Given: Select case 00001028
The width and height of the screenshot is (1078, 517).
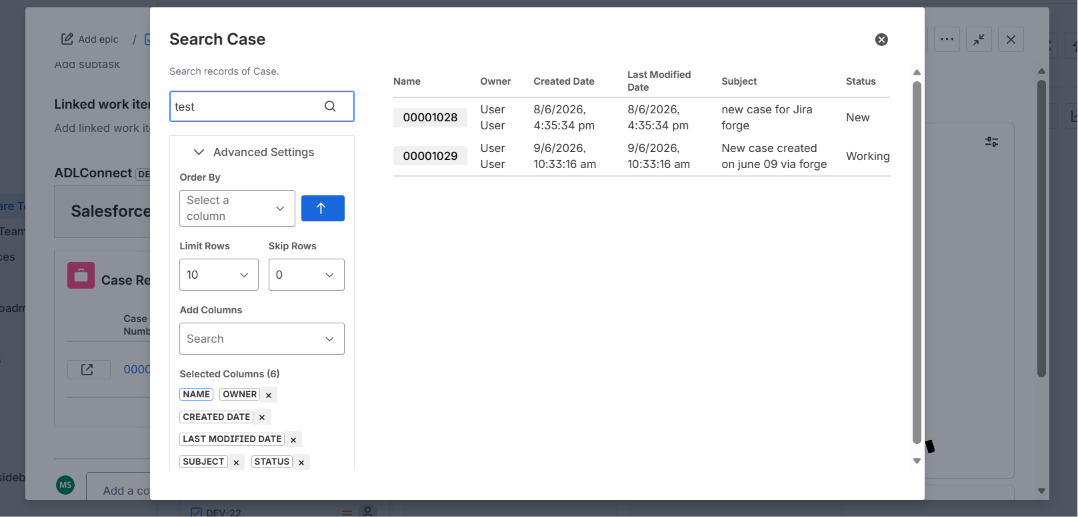Looking at the screenshot, I should click(430, 118).
